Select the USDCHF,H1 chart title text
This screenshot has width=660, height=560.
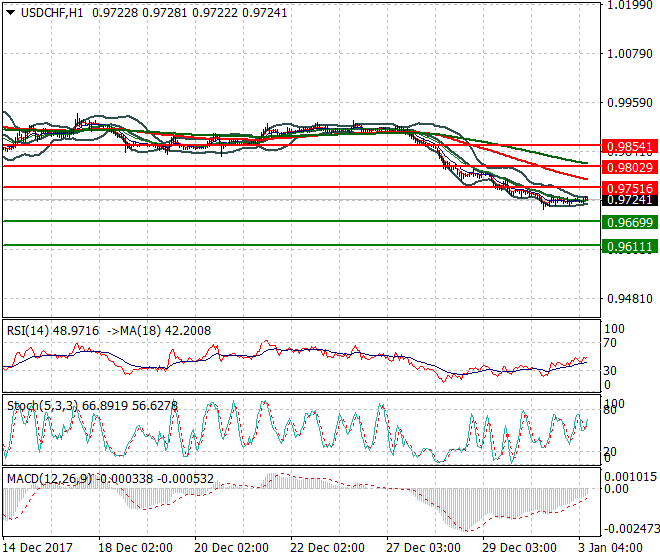tap(52, 13)
